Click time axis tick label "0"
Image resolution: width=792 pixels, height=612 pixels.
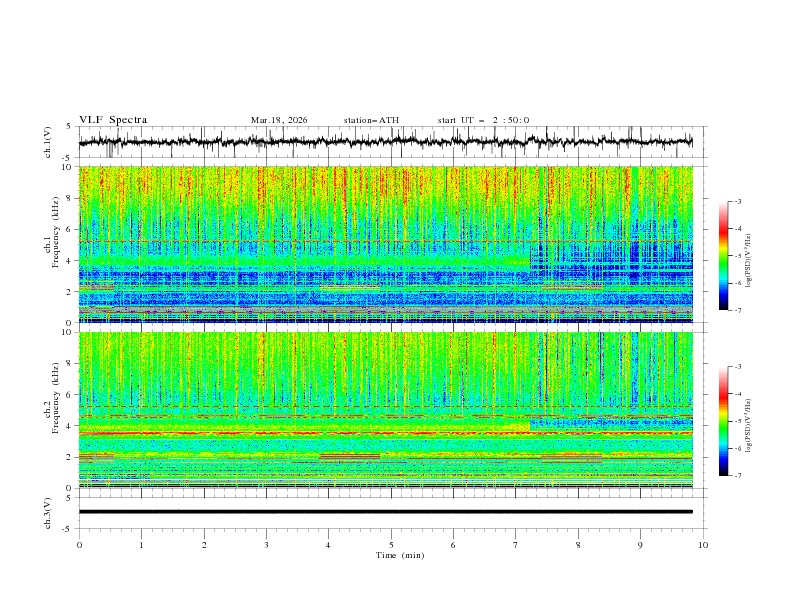pyautogui.click(x=79, y=545)
